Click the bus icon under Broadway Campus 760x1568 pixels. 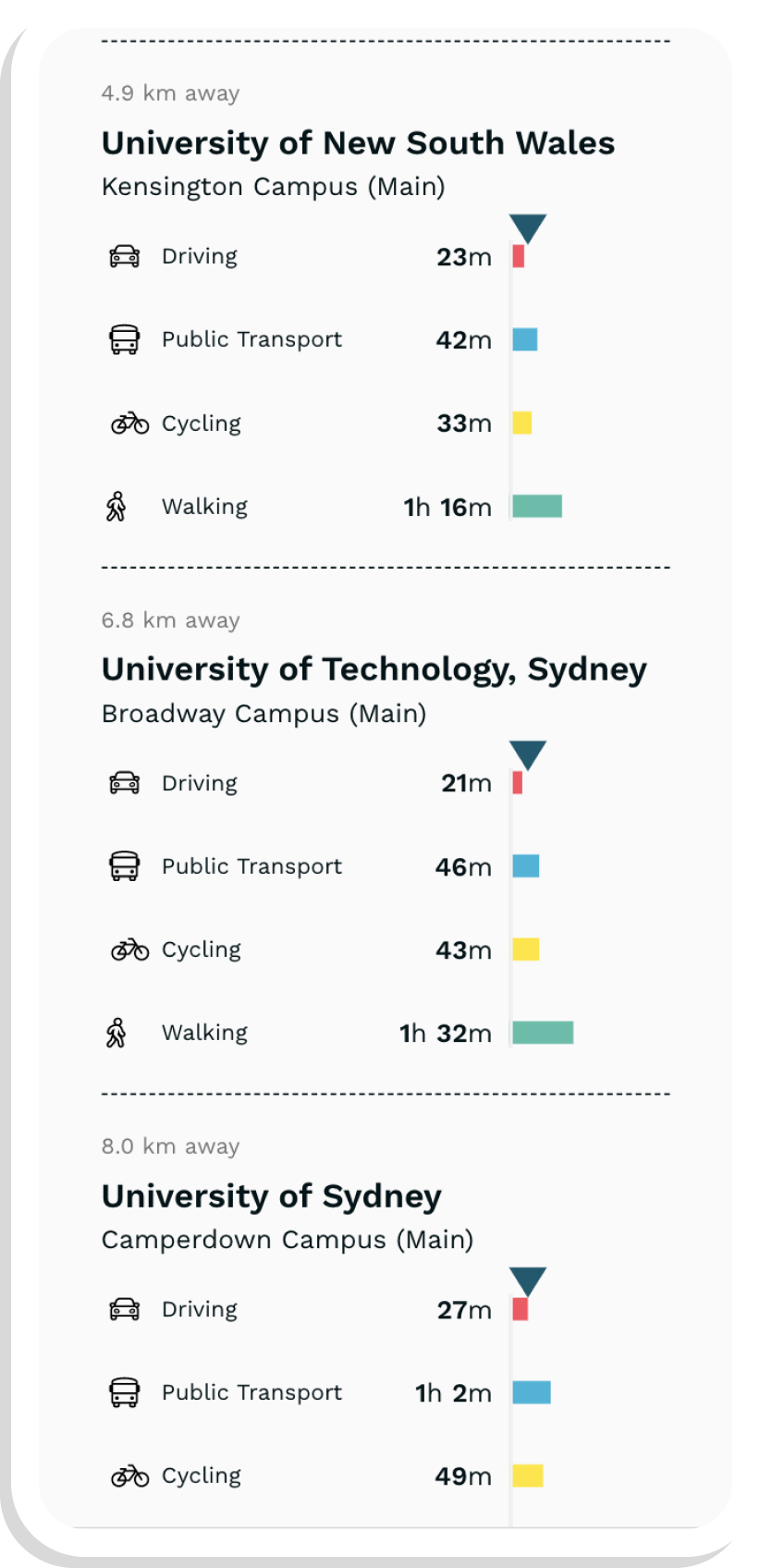[x=125, y=866]
